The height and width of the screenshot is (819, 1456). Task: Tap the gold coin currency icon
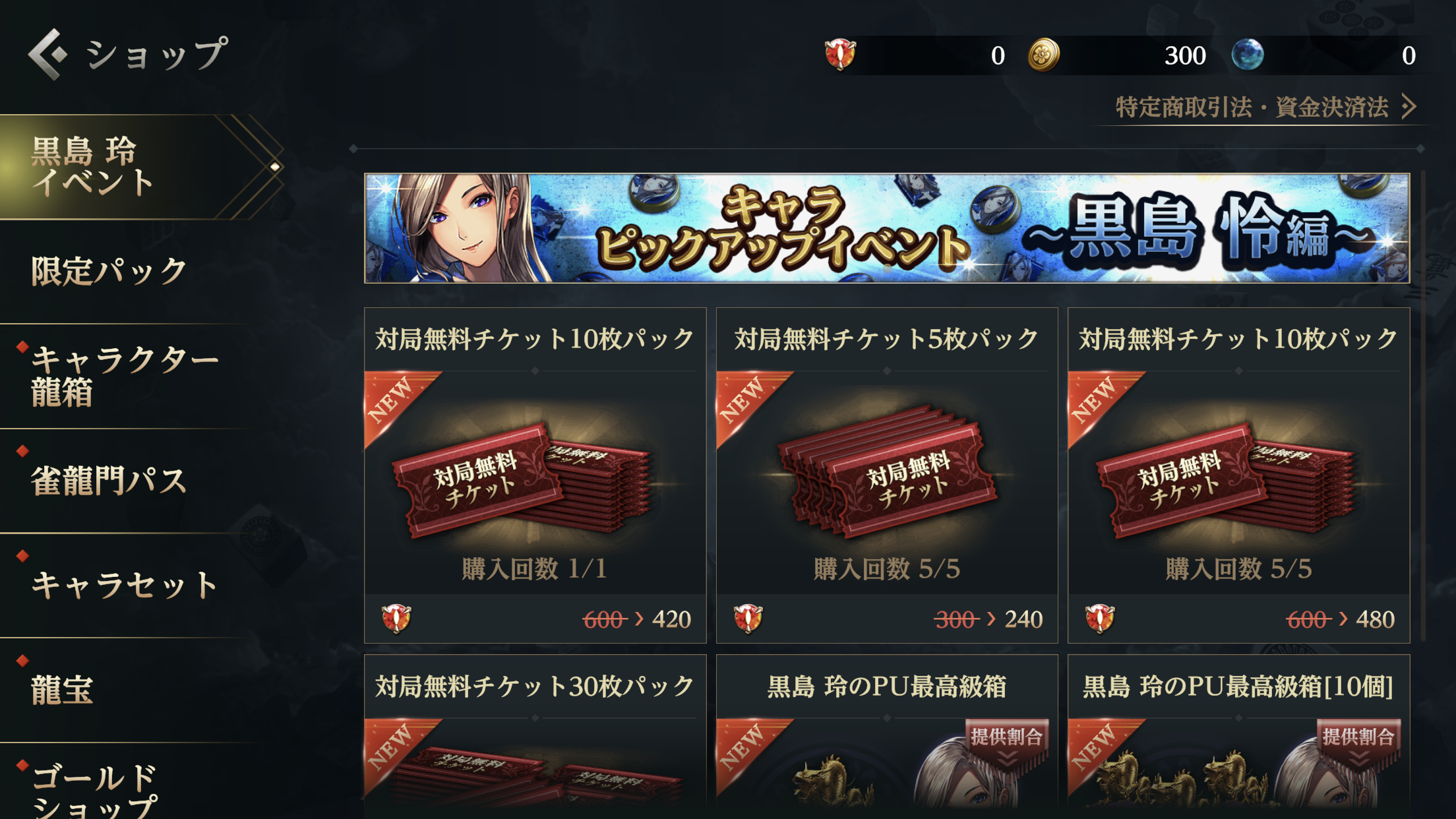coord(1044,55)
